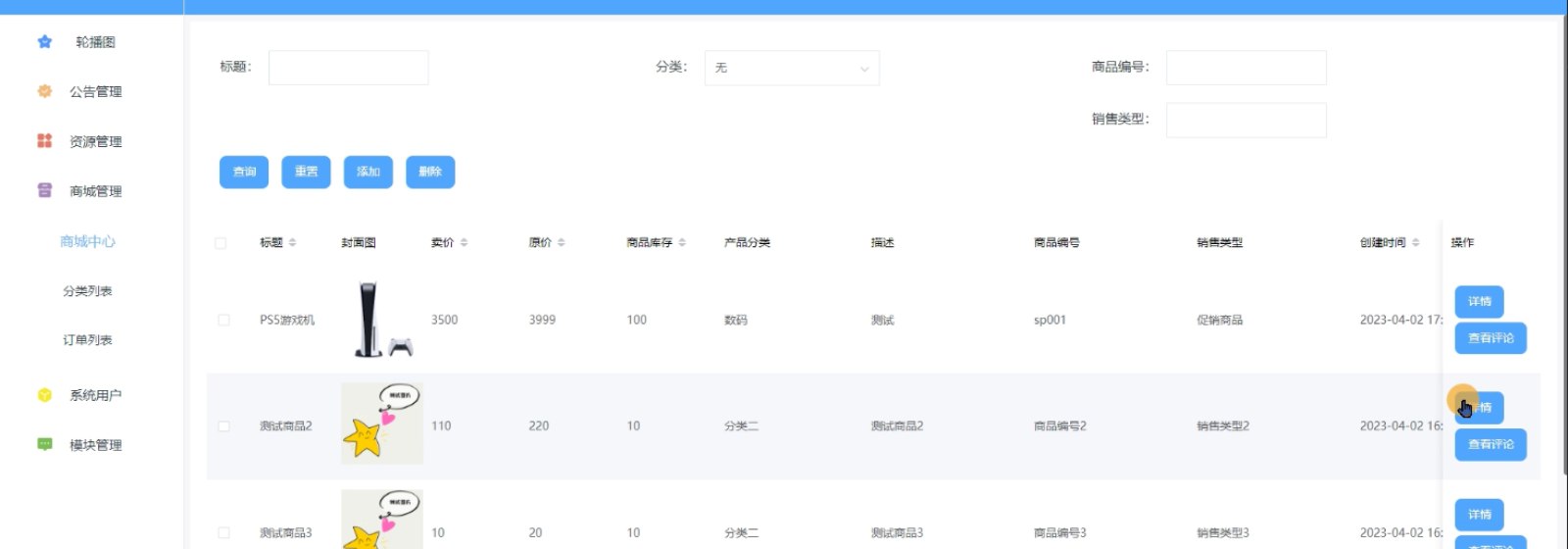The image size is (1568, 549).
Task: Click the 封面图 column header
Action: (359, 243)
